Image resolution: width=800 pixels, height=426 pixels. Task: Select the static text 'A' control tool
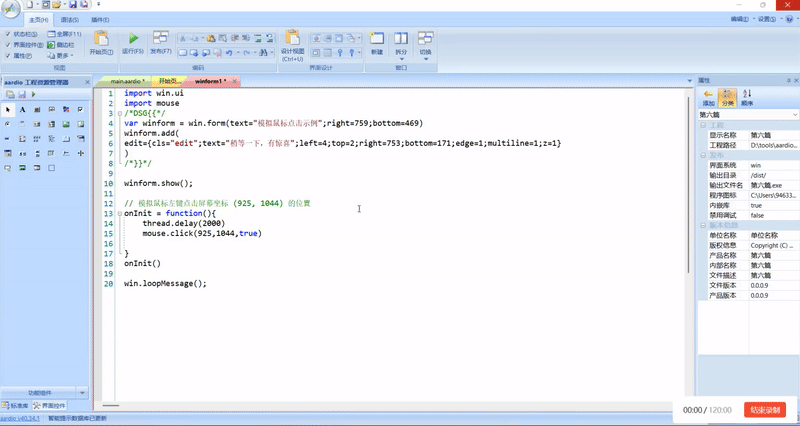click(x=22, y=109)
